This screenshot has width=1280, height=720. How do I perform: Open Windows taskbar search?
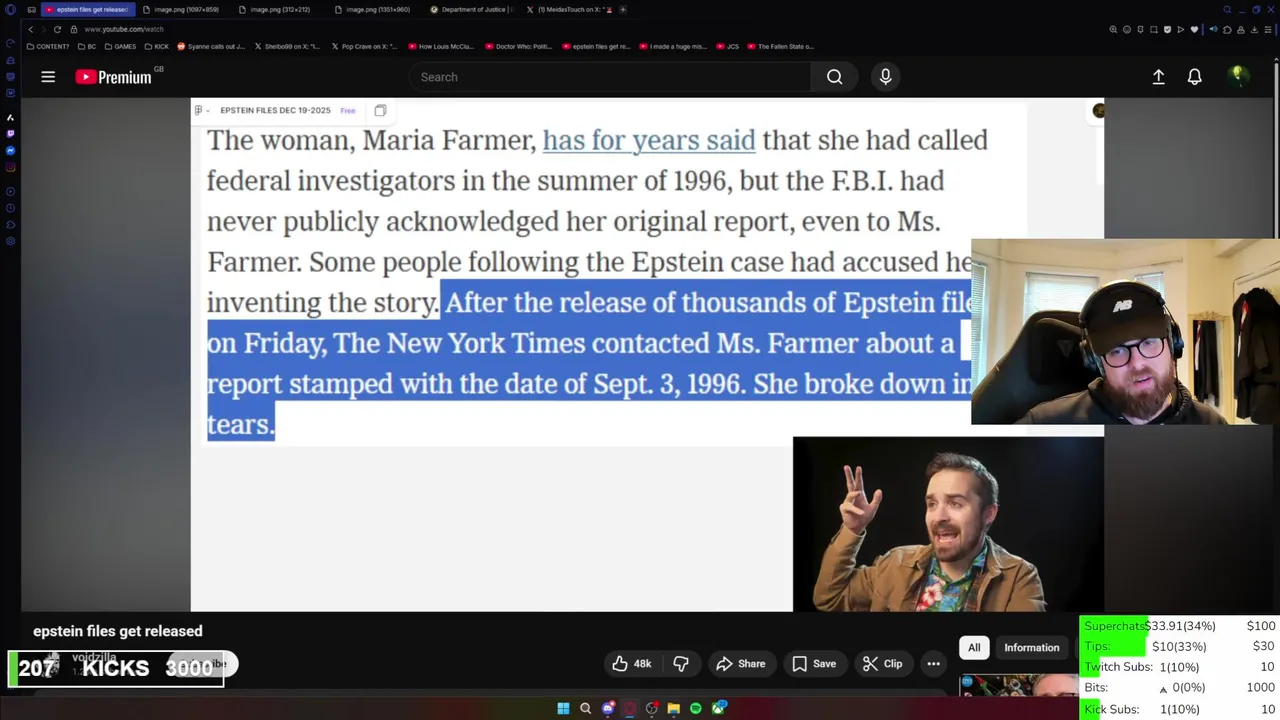pos(585,709)
